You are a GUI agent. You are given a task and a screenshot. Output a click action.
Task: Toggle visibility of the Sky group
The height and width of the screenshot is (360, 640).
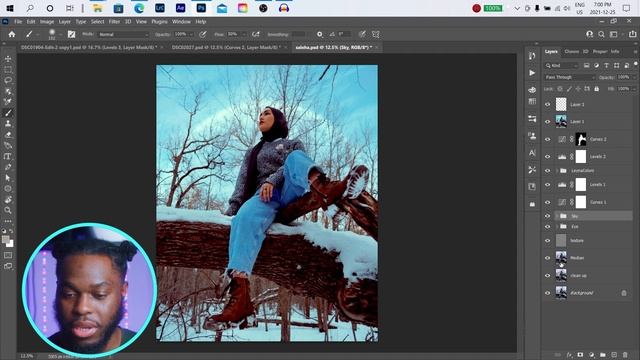[x=548, y=216]
